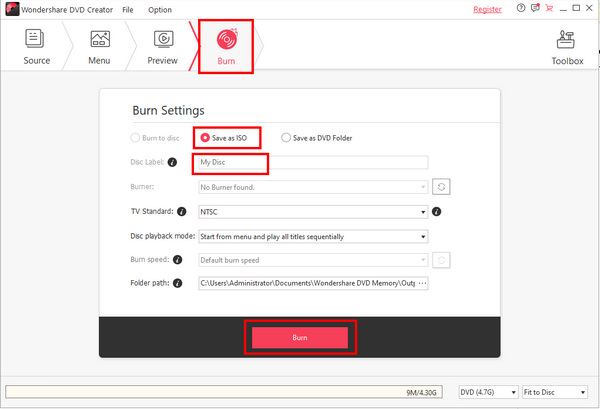Open the feedback message icon
This screenshot has height=409, width=600.
pos(535,8)
